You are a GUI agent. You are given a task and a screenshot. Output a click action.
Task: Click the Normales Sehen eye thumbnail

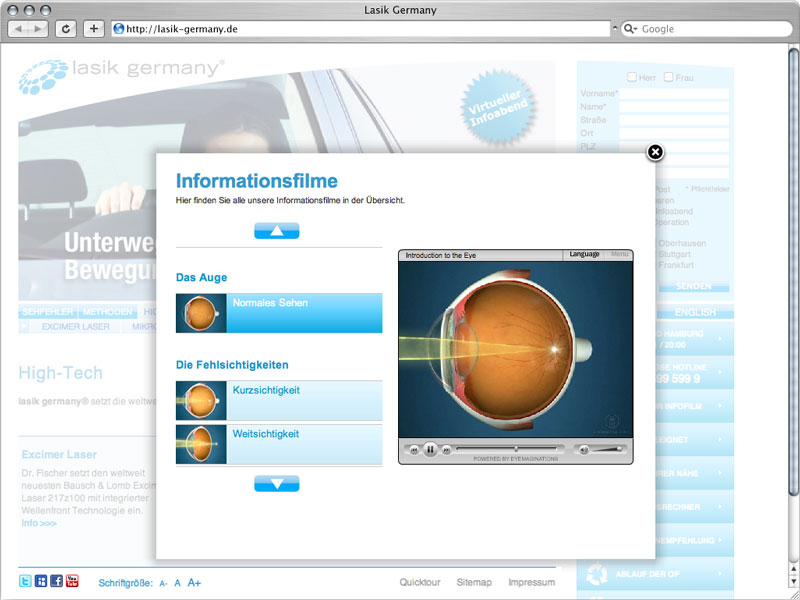pyautogui.click(x=201, y=313)
